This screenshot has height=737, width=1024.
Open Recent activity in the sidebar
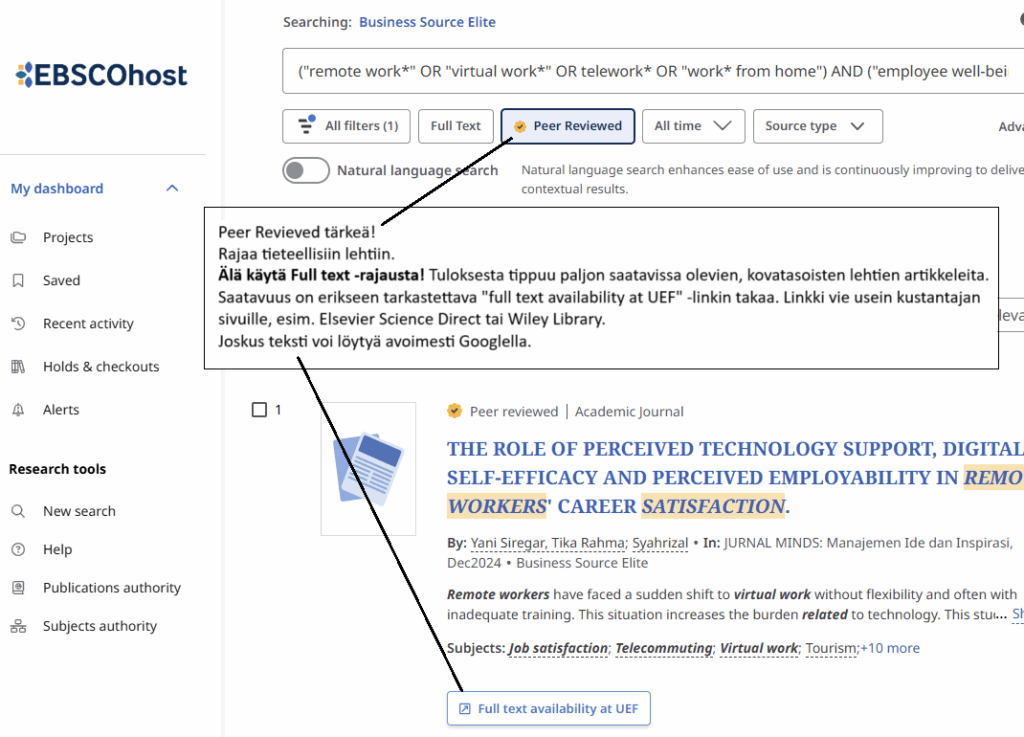pyautogui.click(x=88, y=323)
